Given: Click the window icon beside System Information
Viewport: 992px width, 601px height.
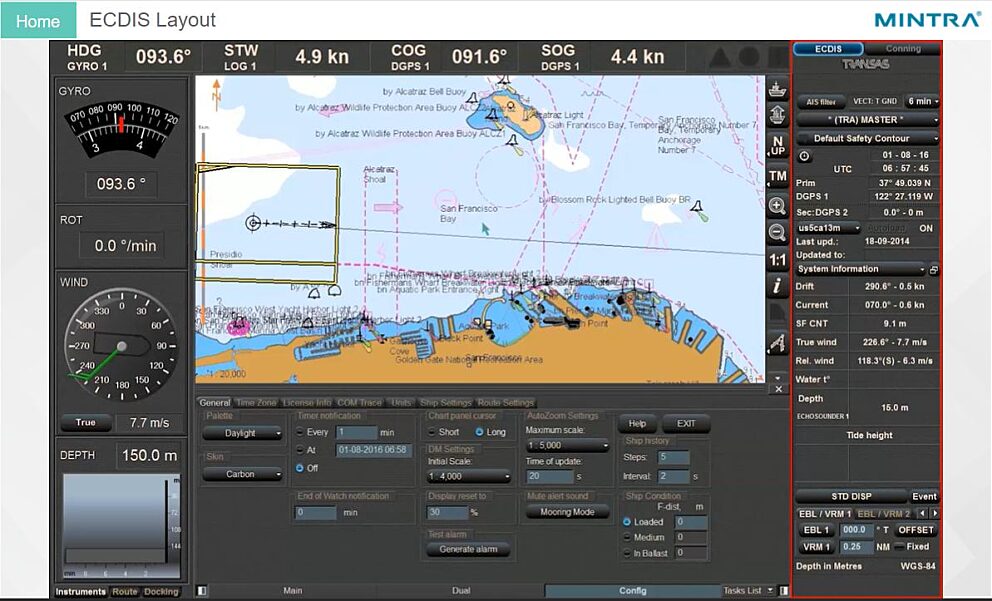Looking at the screenshot, I should [934, 270].
